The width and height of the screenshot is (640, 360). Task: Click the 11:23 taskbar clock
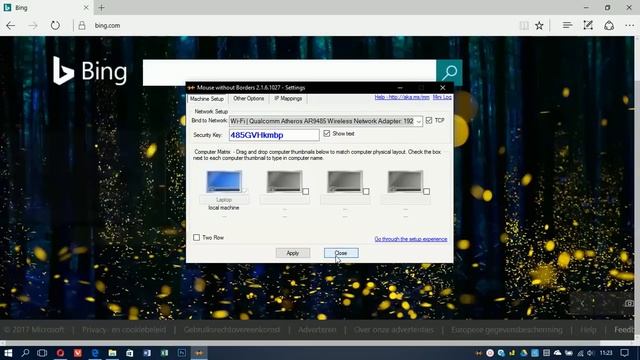point(606,353)
